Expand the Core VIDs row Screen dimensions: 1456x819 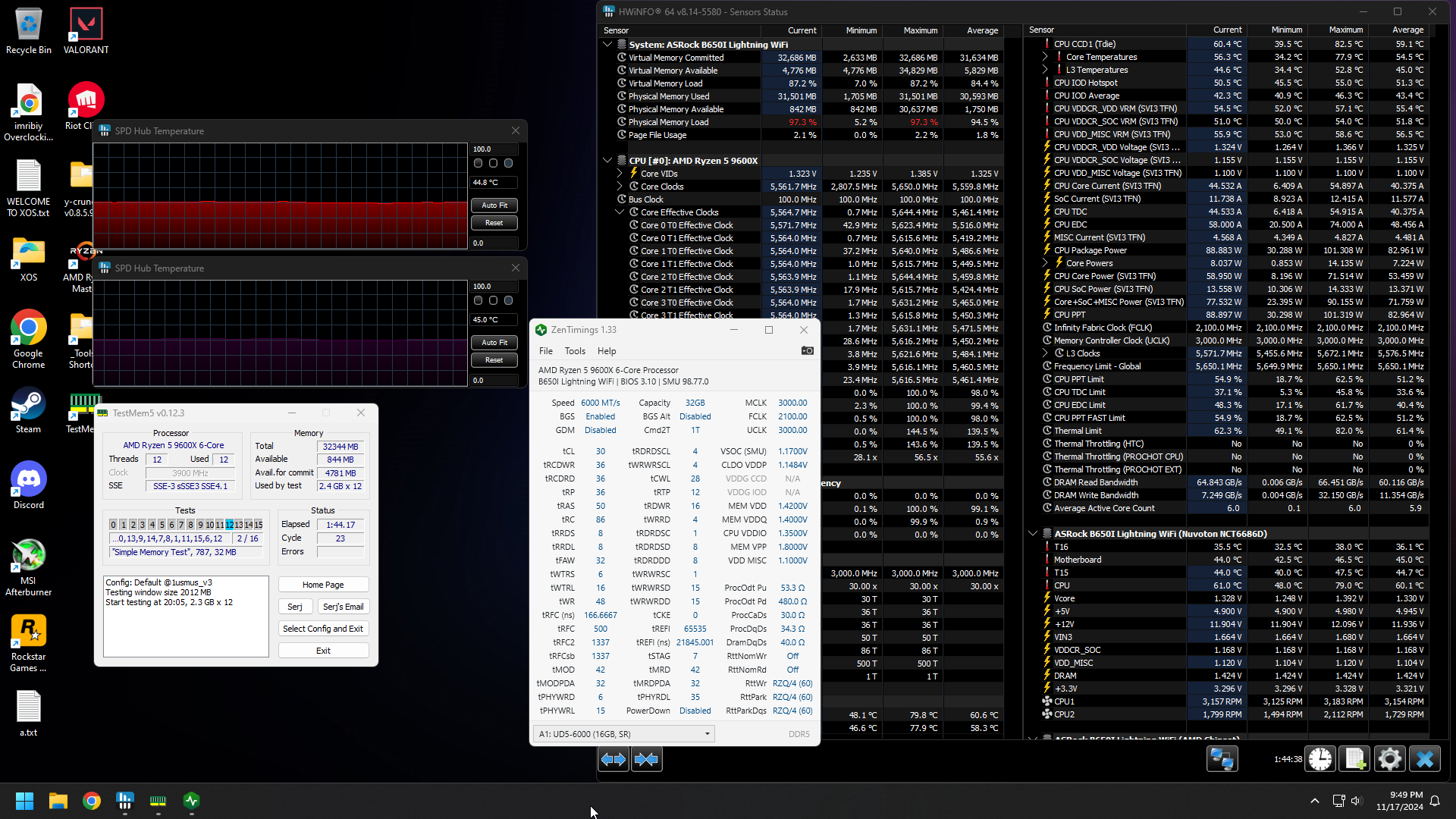pos(620,174)
